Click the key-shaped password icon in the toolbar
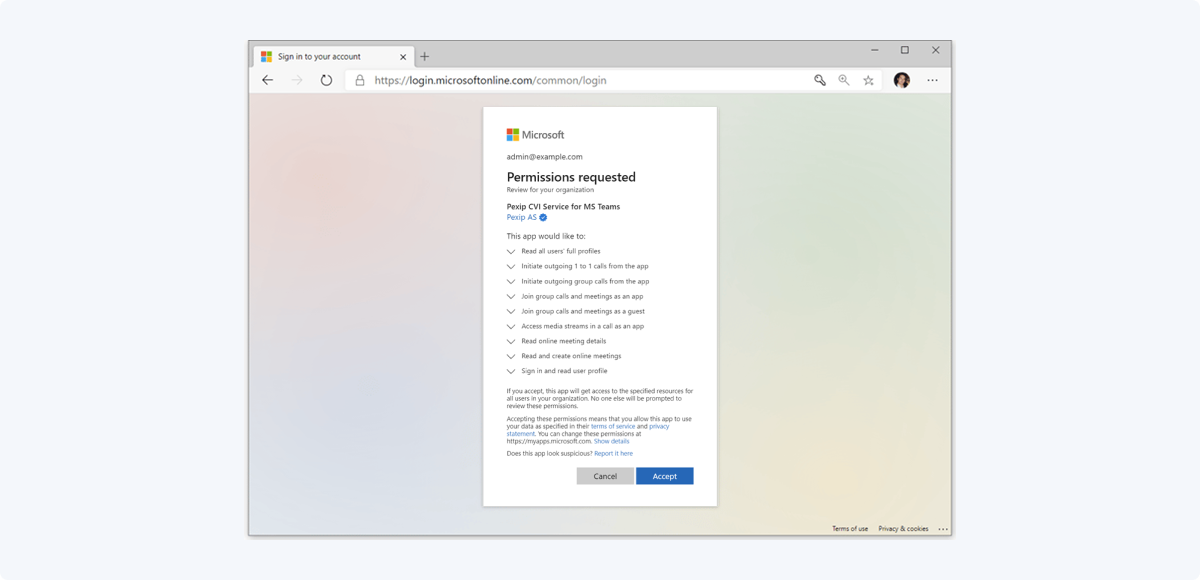Viewport: 1200px width, 580px height. (x=819, y=80)
